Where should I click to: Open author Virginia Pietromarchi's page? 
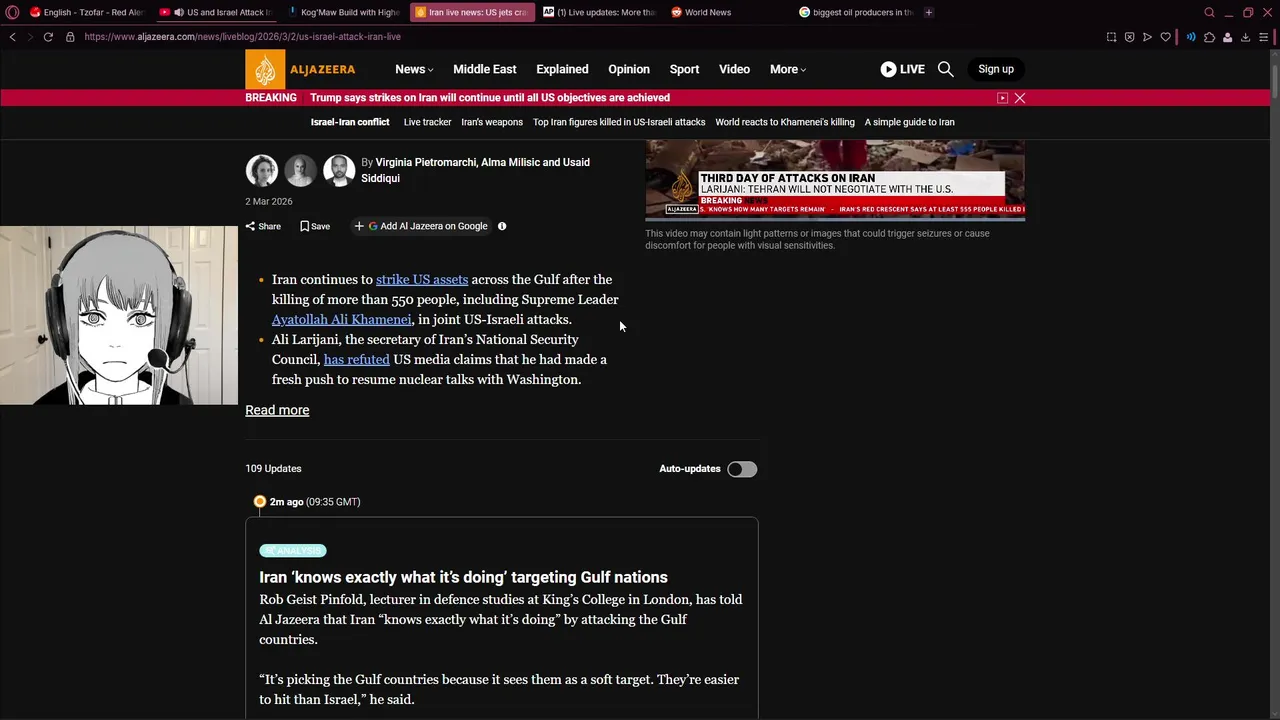point(426,162)
